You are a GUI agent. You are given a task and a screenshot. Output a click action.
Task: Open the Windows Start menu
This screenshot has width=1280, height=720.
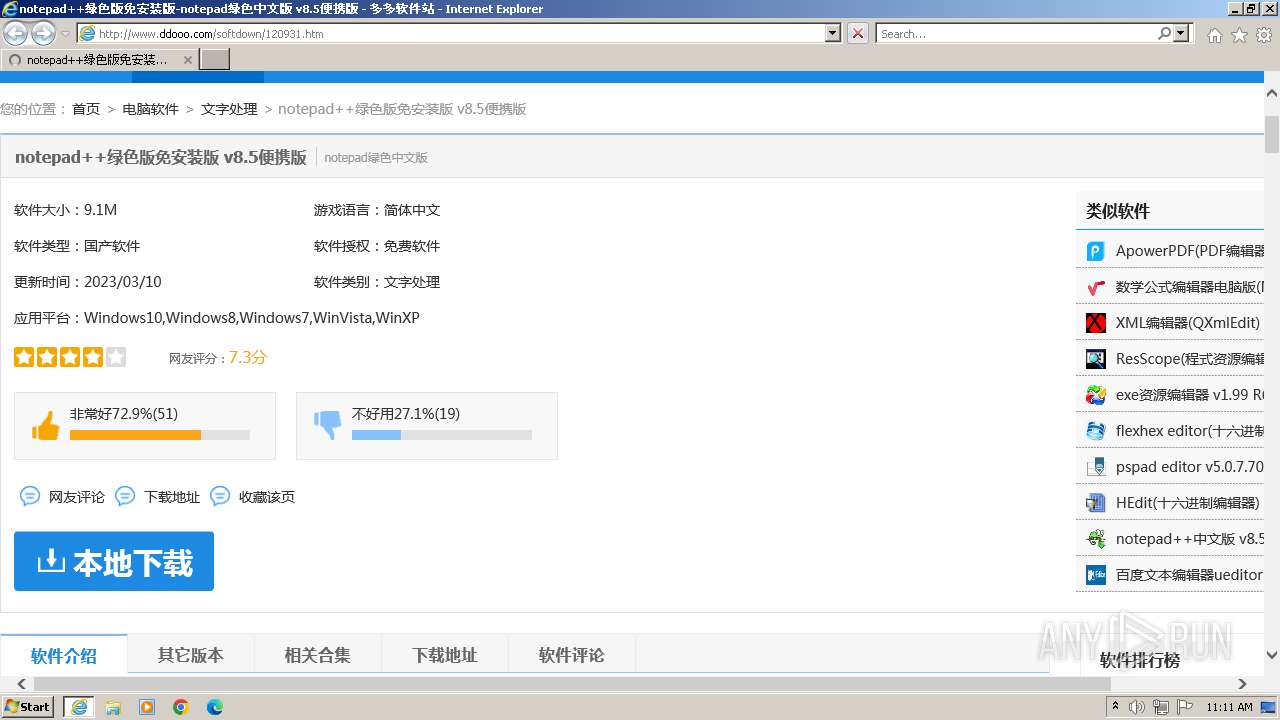click(29, 707)
